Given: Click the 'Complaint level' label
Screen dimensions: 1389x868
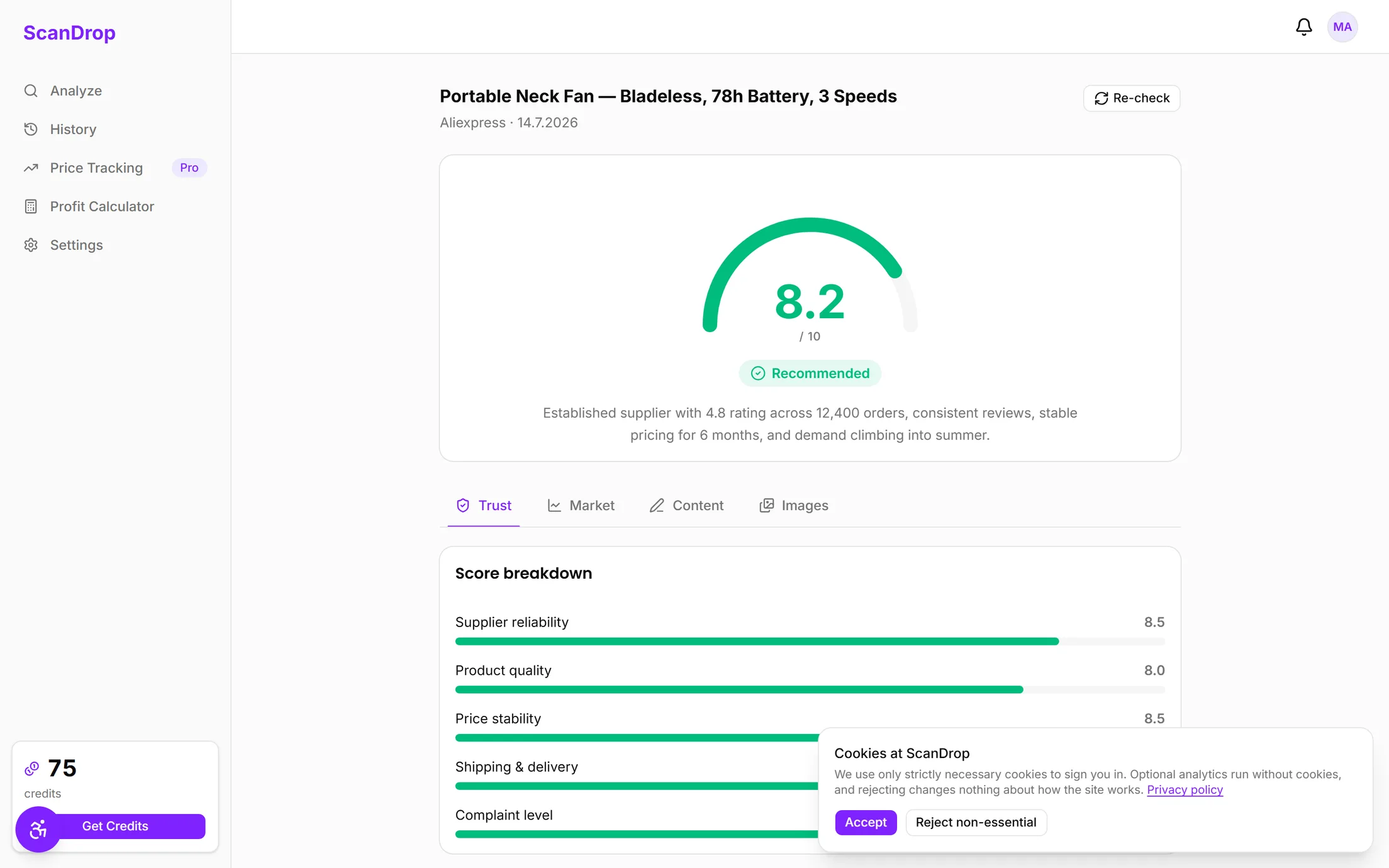Looking at the screenshot, I should click(504, 815).
